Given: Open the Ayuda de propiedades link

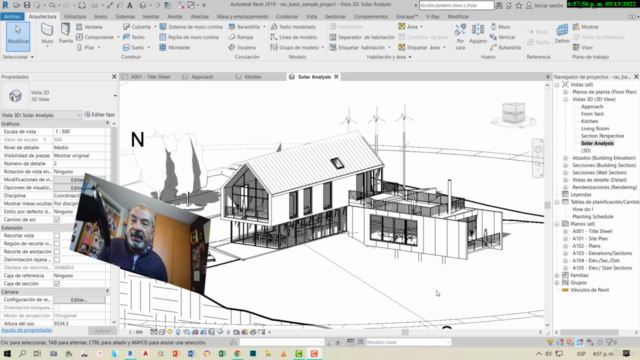Looking at the screenshot, I should click(x=27, y=330).
